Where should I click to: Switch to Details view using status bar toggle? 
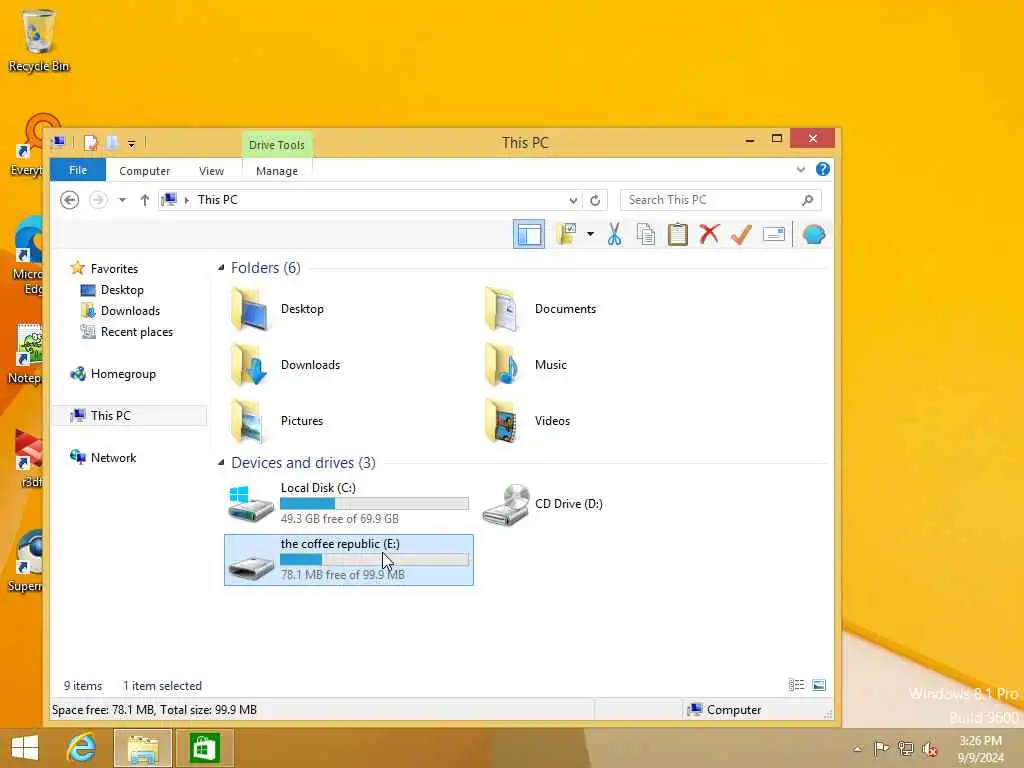796,685
